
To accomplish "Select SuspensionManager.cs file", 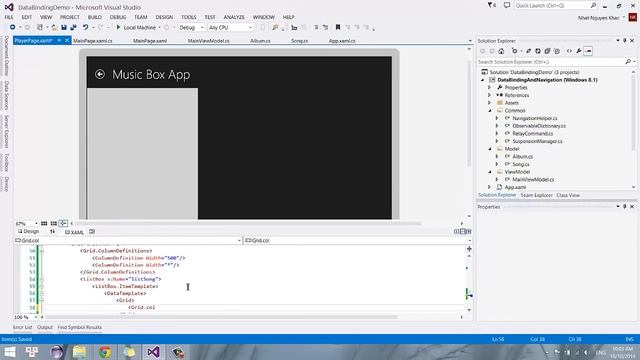I will [537, 141].
